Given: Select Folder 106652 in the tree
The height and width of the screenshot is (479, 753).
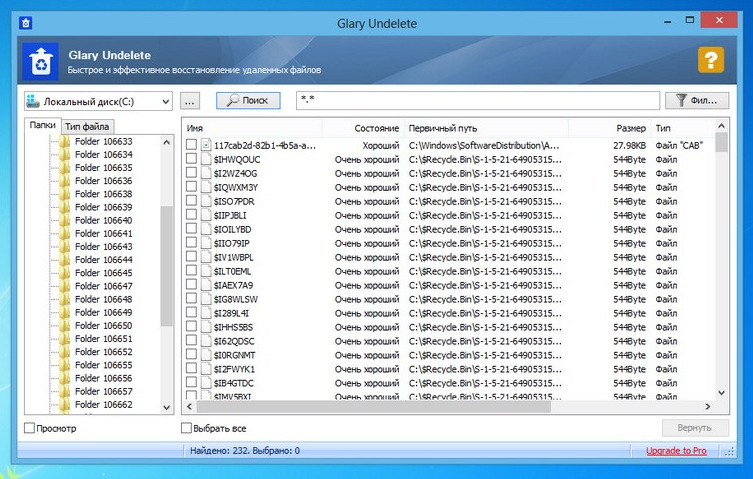Looking at the screenshot, I should click(103, 352).
